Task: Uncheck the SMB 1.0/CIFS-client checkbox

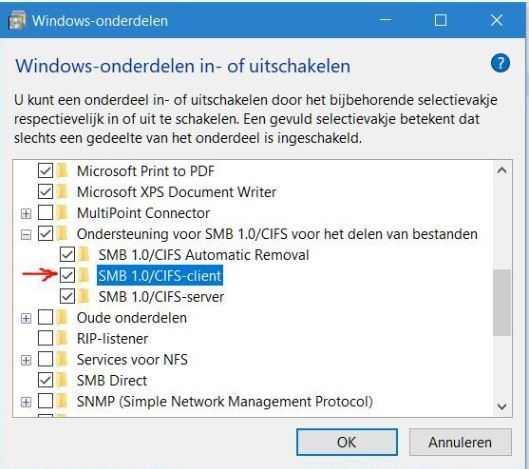Action: pyautogui.click(x=67, y=276)
